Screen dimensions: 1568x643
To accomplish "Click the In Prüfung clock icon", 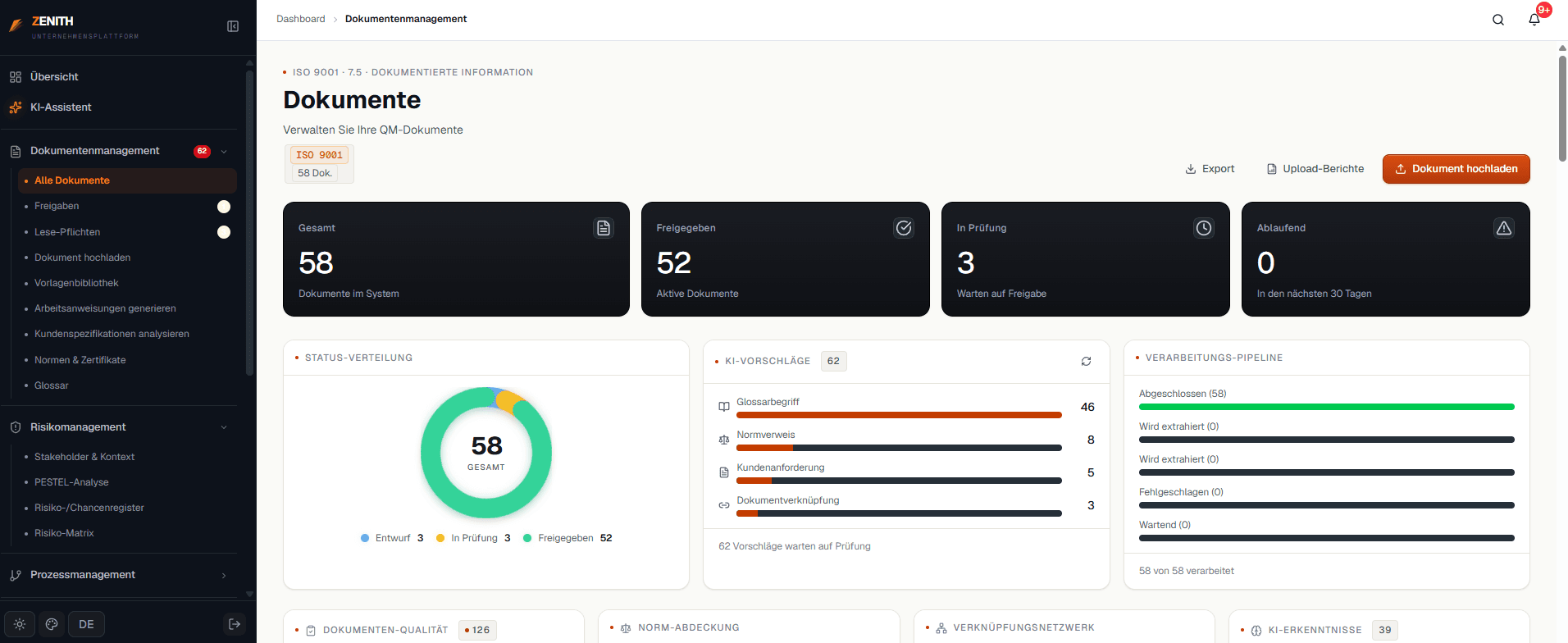I will click(x=1204, y=228).
